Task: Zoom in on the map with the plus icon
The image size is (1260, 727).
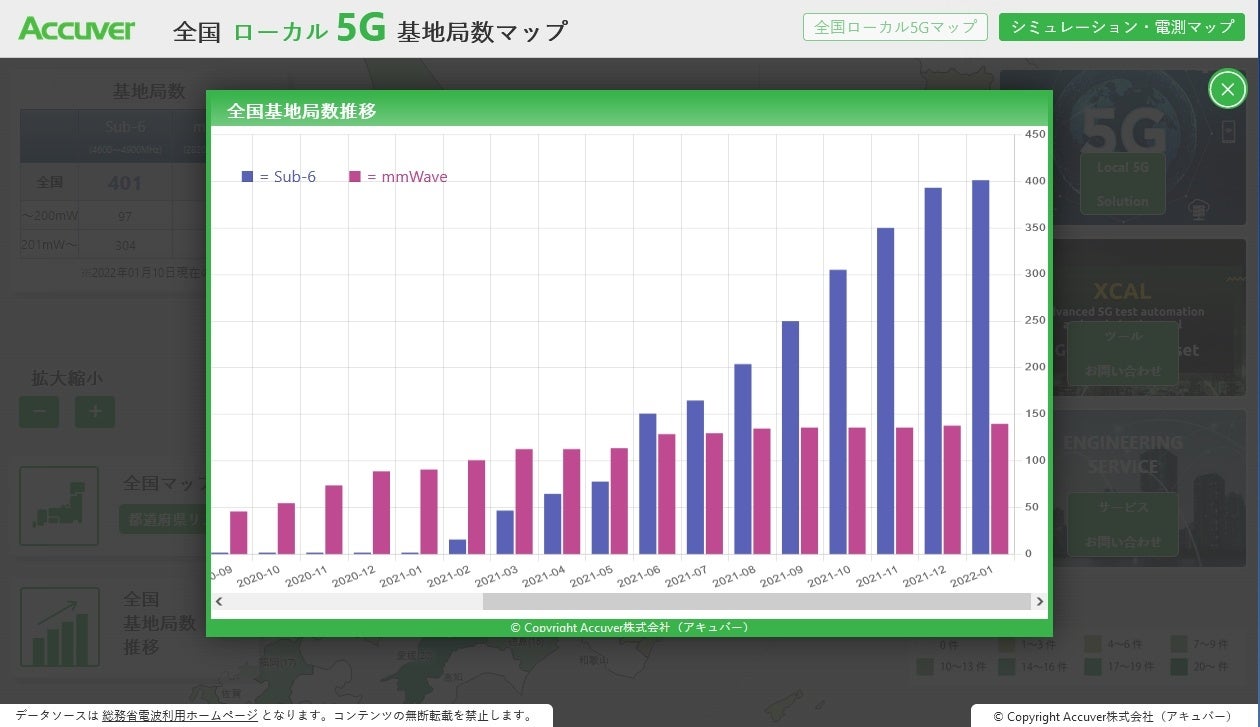Action: [x=95, y=411]
